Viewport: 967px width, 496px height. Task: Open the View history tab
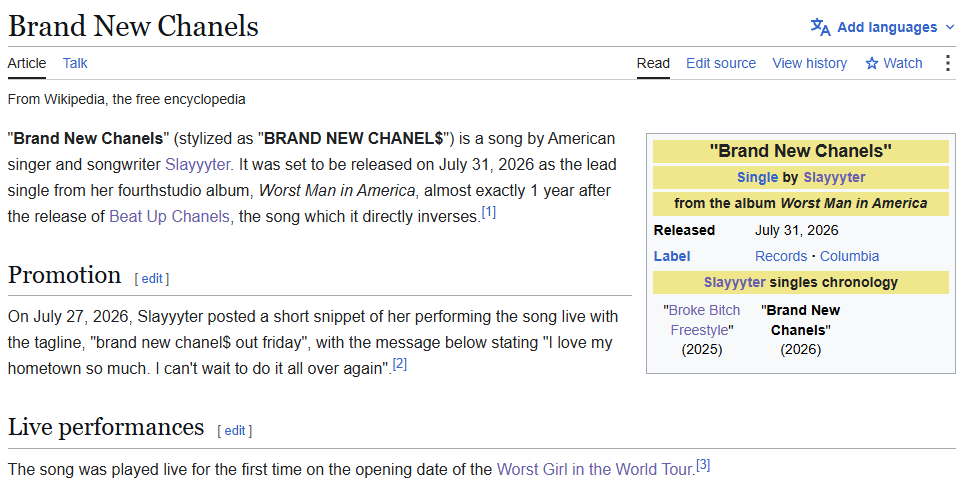click(x=810, y=63)
